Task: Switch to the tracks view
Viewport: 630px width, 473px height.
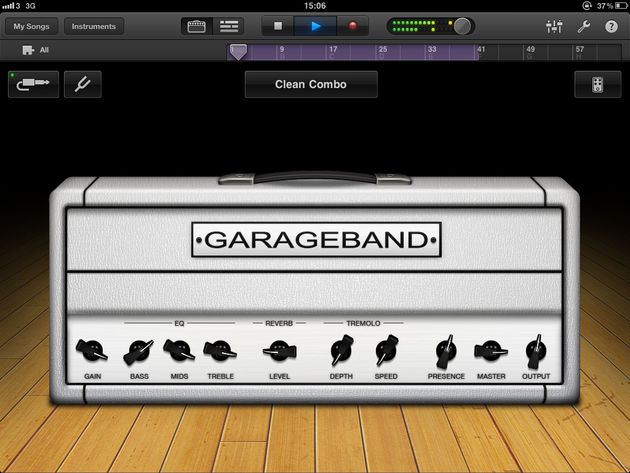Action: [229, 26]
